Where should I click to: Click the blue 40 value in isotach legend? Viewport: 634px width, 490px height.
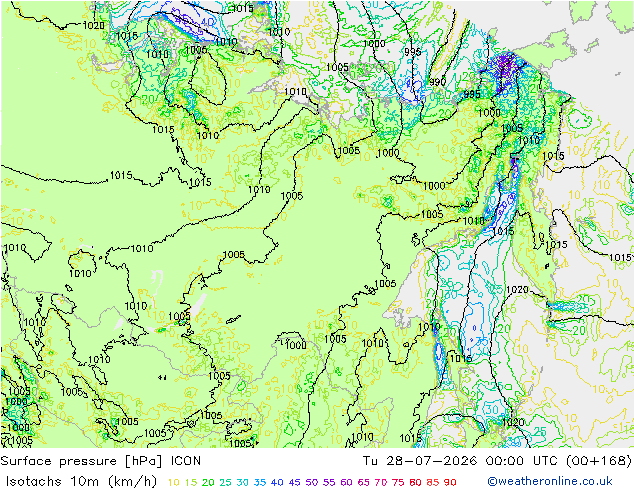pyautogui.click(x=277, y=482)
